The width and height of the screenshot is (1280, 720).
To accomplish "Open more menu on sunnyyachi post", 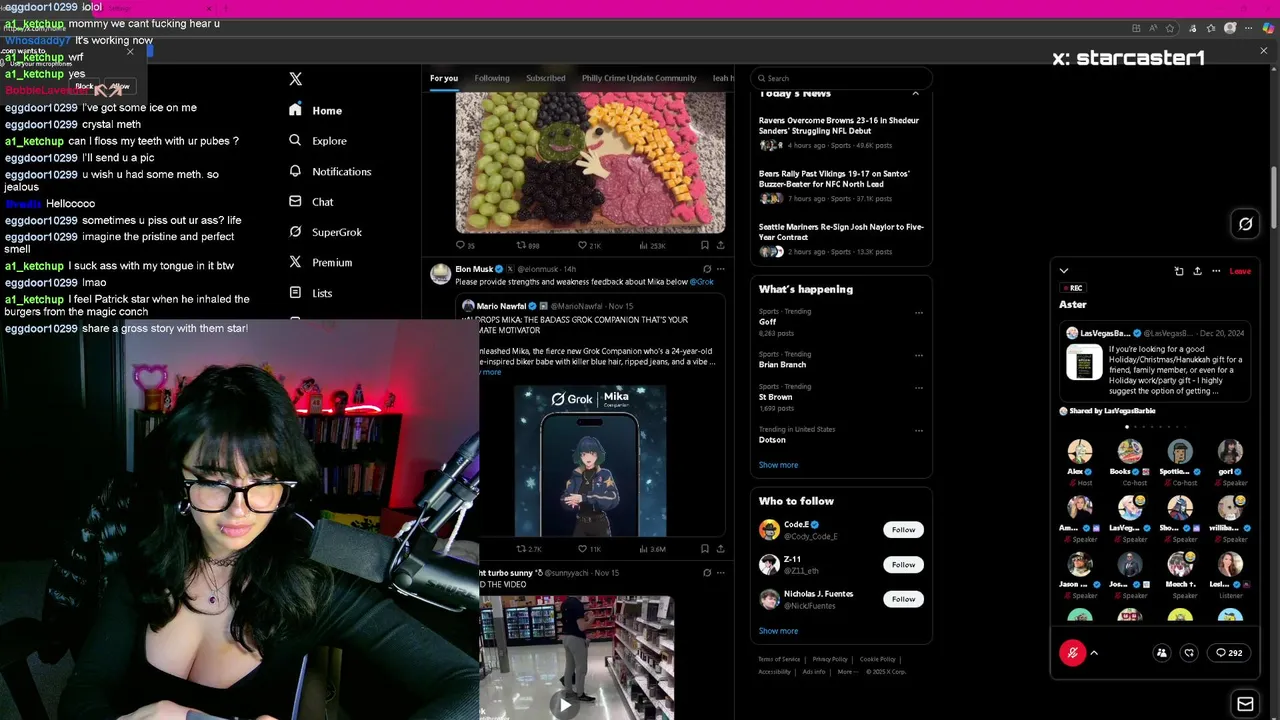I will point(720,573).
